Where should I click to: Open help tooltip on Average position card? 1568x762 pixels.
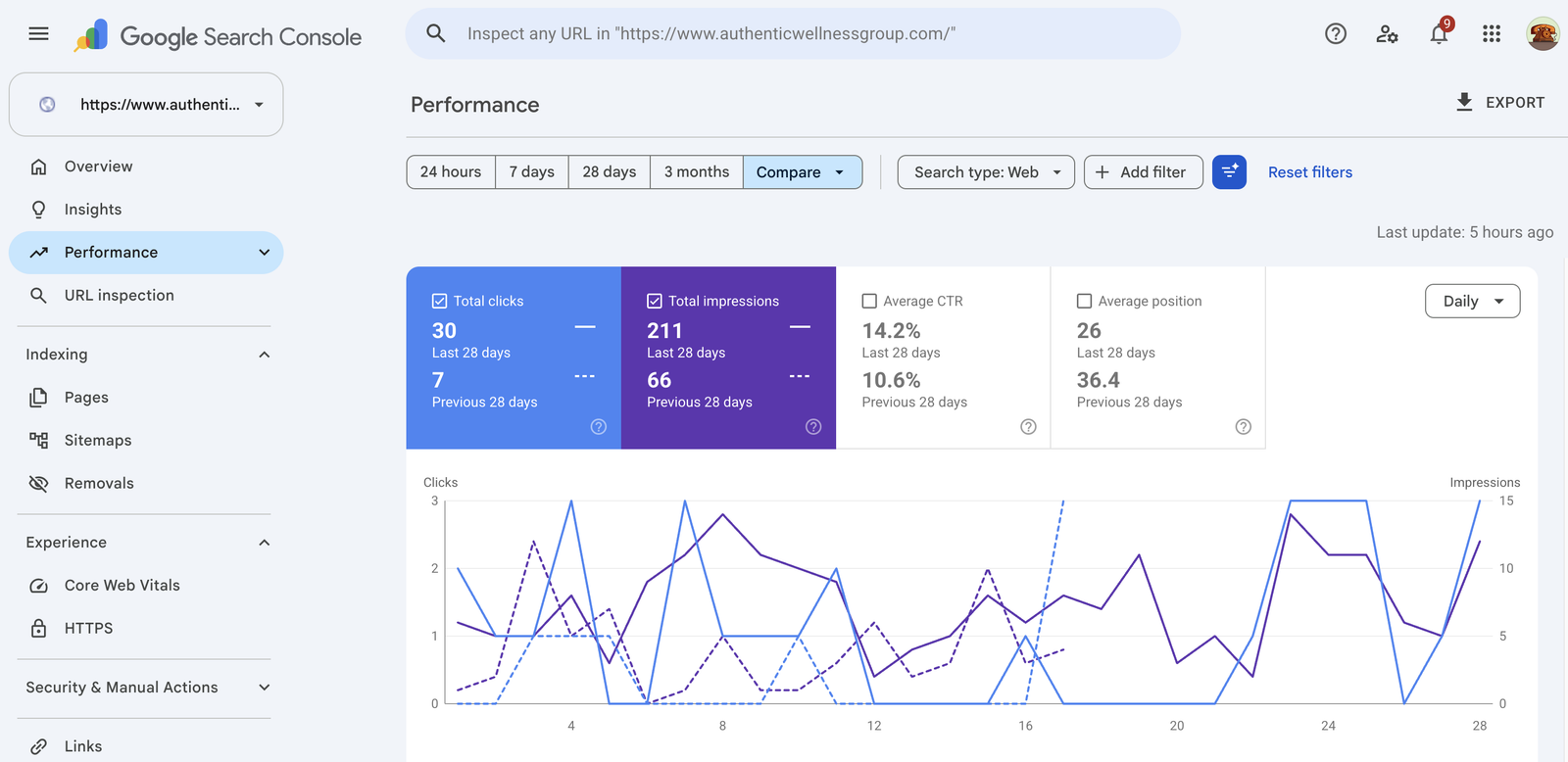[x=1243, y=427]
